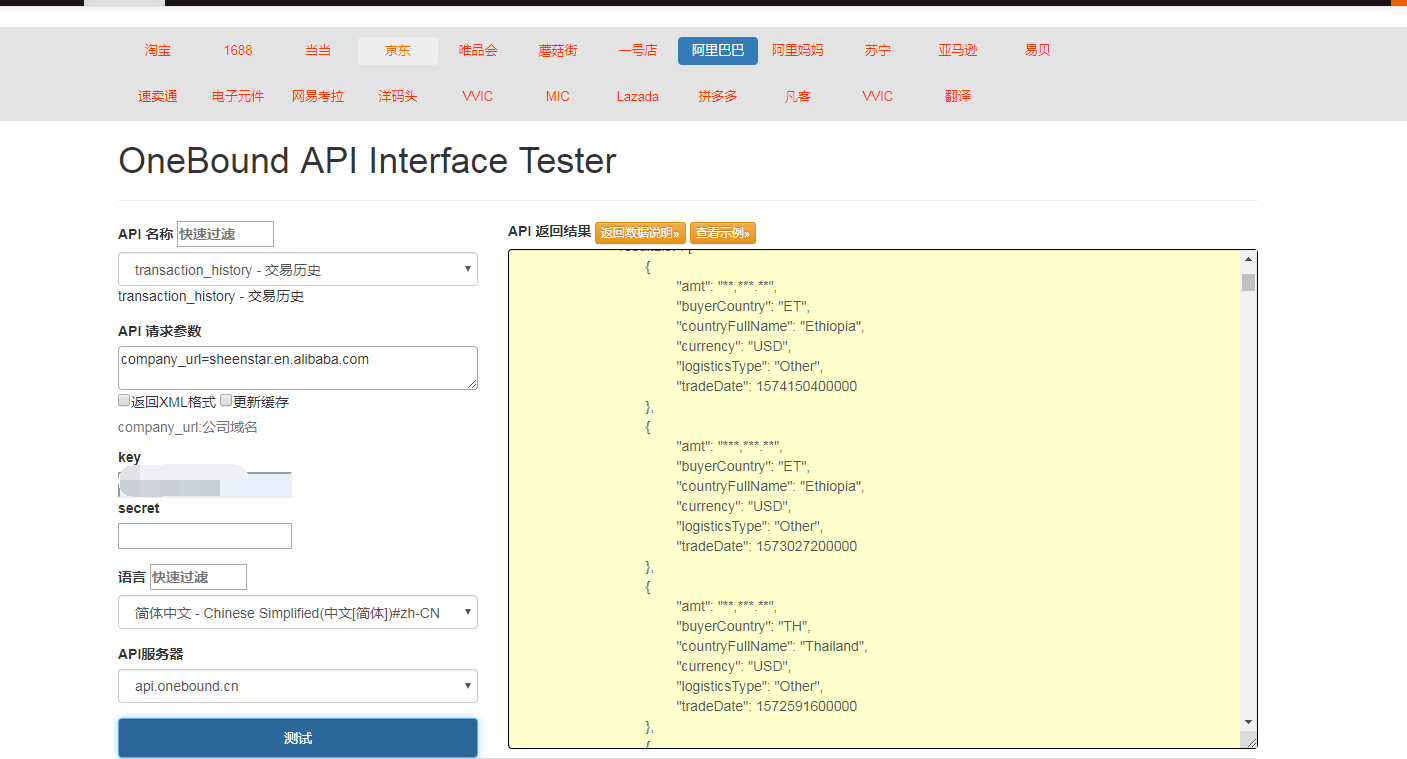Select the 蘑菇街 tab
Viewport: 1407px width, 759px height.
pyautogui.click(x=558, y=50)
